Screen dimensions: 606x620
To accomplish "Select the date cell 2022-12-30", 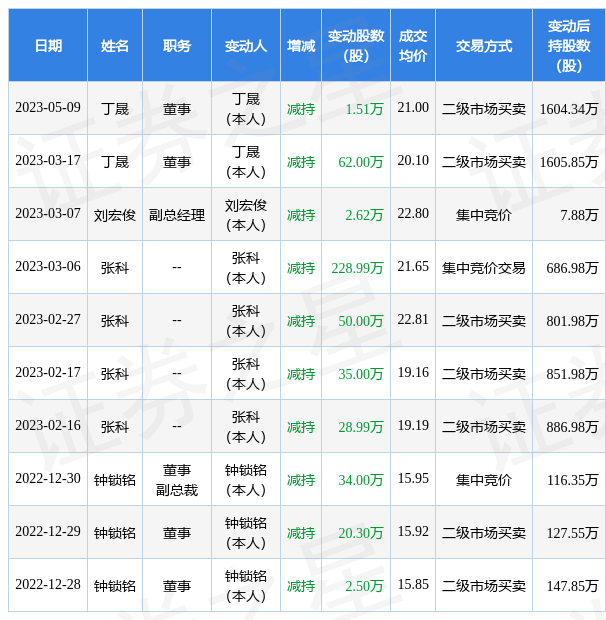I will (48, 478).
